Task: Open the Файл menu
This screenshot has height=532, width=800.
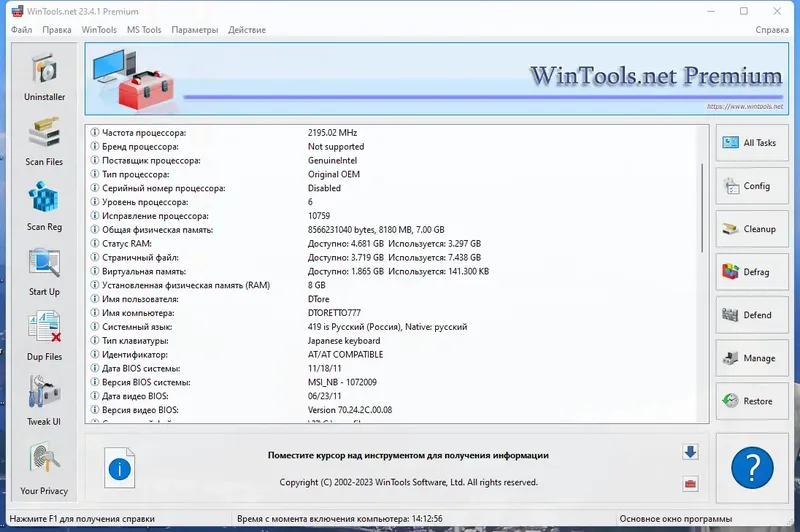Action: (21, 30)
